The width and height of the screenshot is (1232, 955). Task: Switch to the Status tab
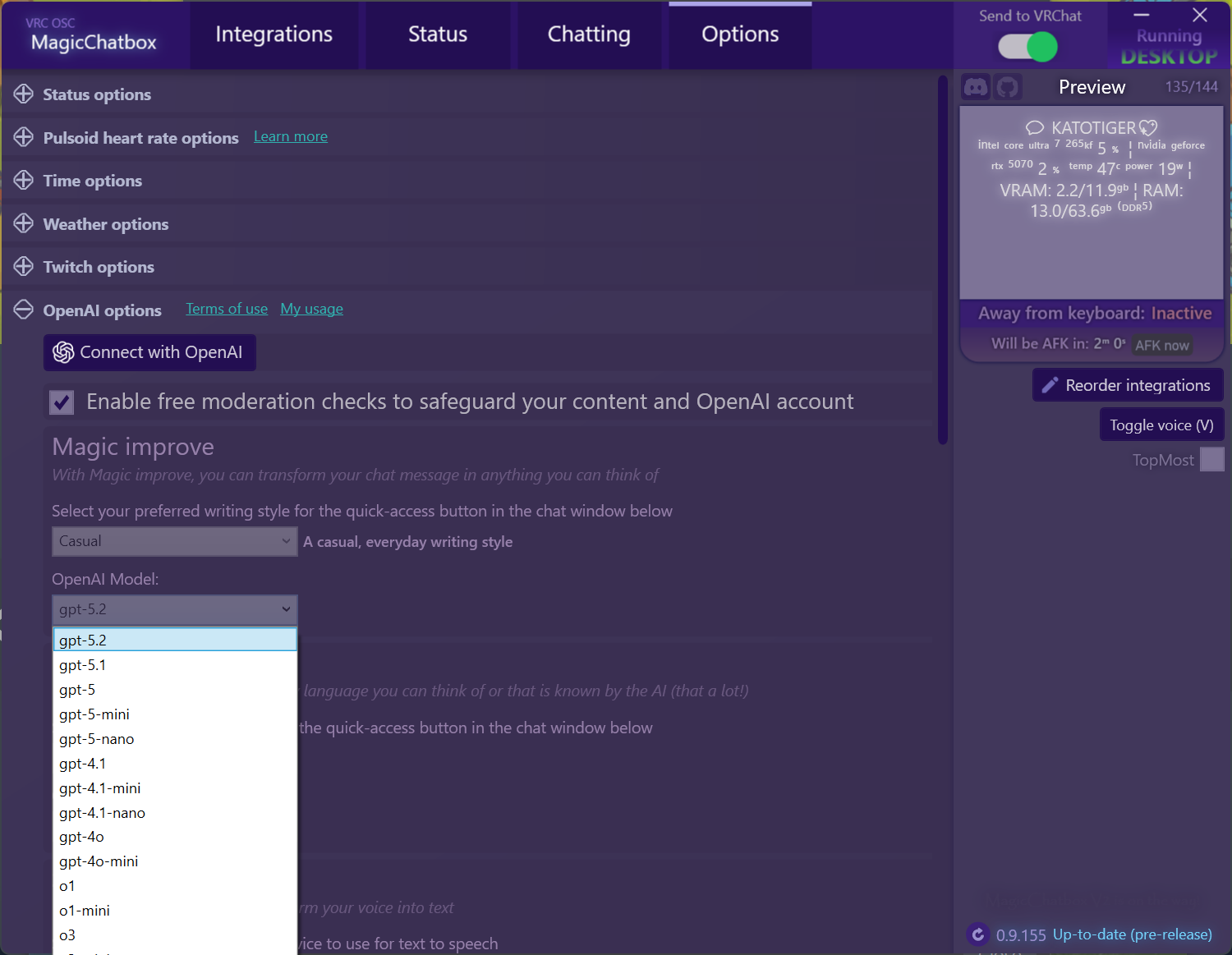pyautogui.click(x=438, y=34)
